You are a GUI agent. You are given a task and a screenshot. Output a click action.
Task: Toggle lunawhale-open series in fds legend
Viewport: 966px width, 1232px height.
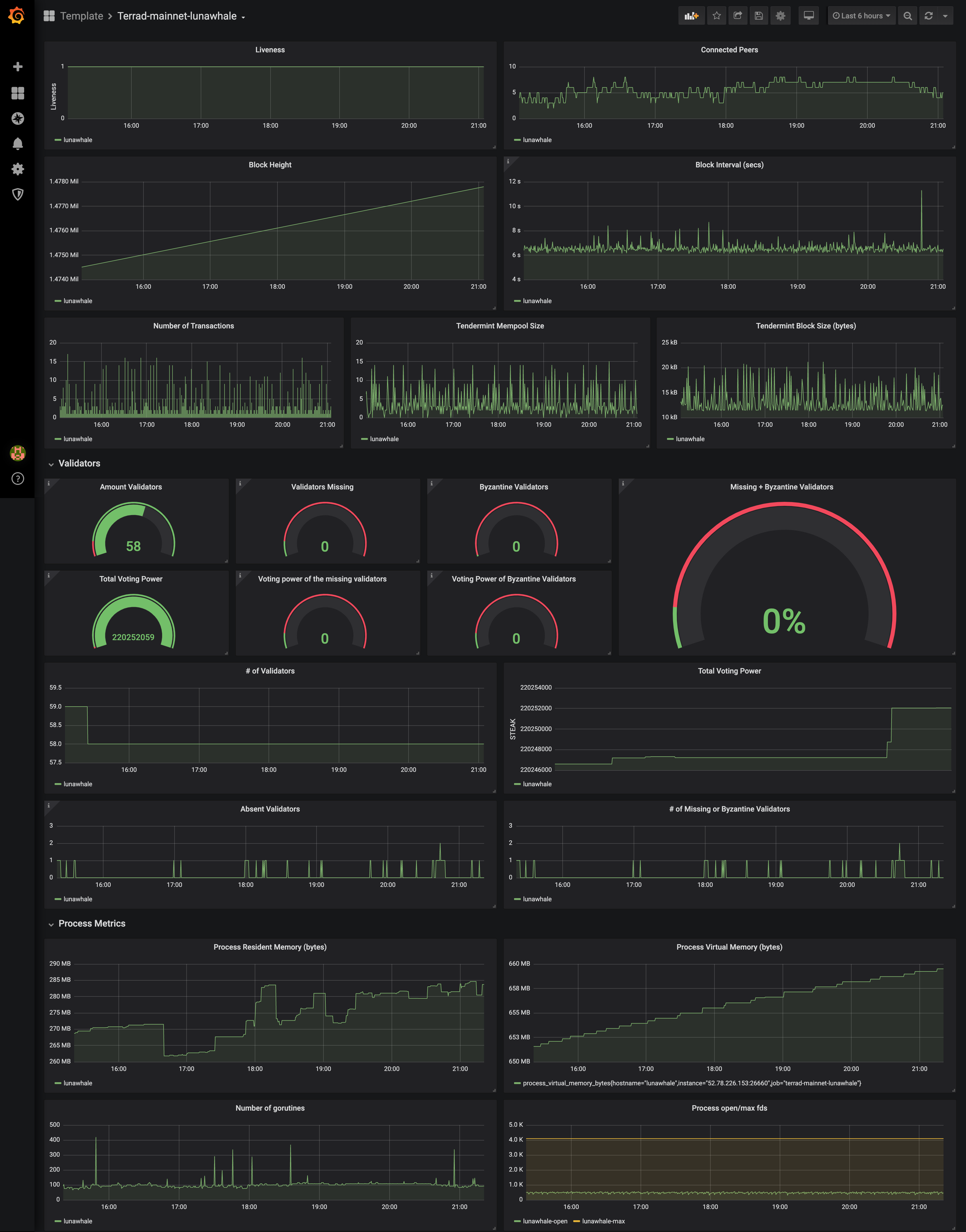545,1221
